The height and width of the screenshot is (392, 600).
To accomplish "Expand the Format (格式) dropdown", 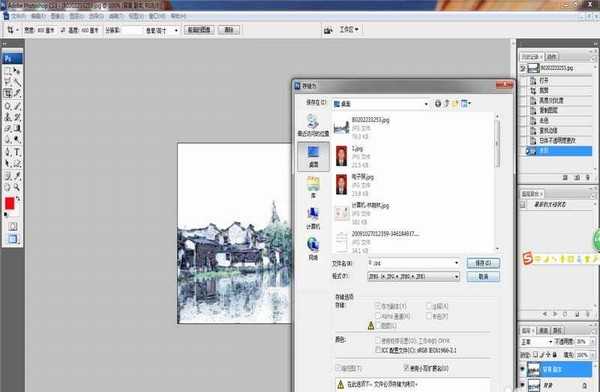I will tap(413, 276).
